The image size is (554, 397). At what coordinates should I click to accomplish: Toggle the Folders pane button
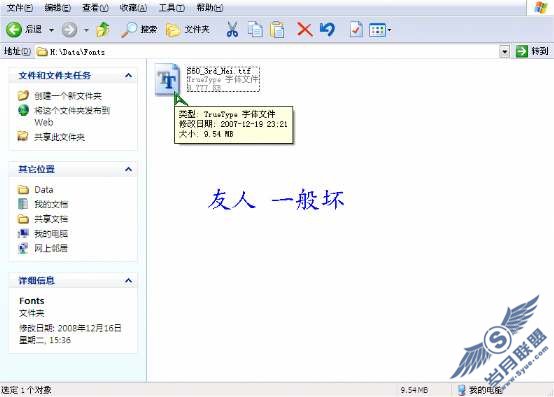(x=188, y=30)
